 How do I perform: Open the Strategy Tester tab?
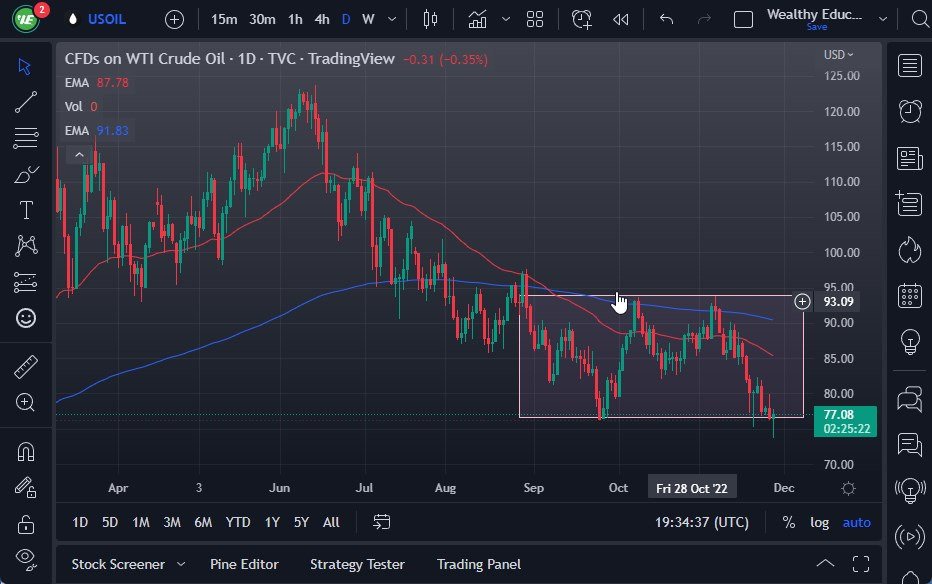(x=357, y=564)
